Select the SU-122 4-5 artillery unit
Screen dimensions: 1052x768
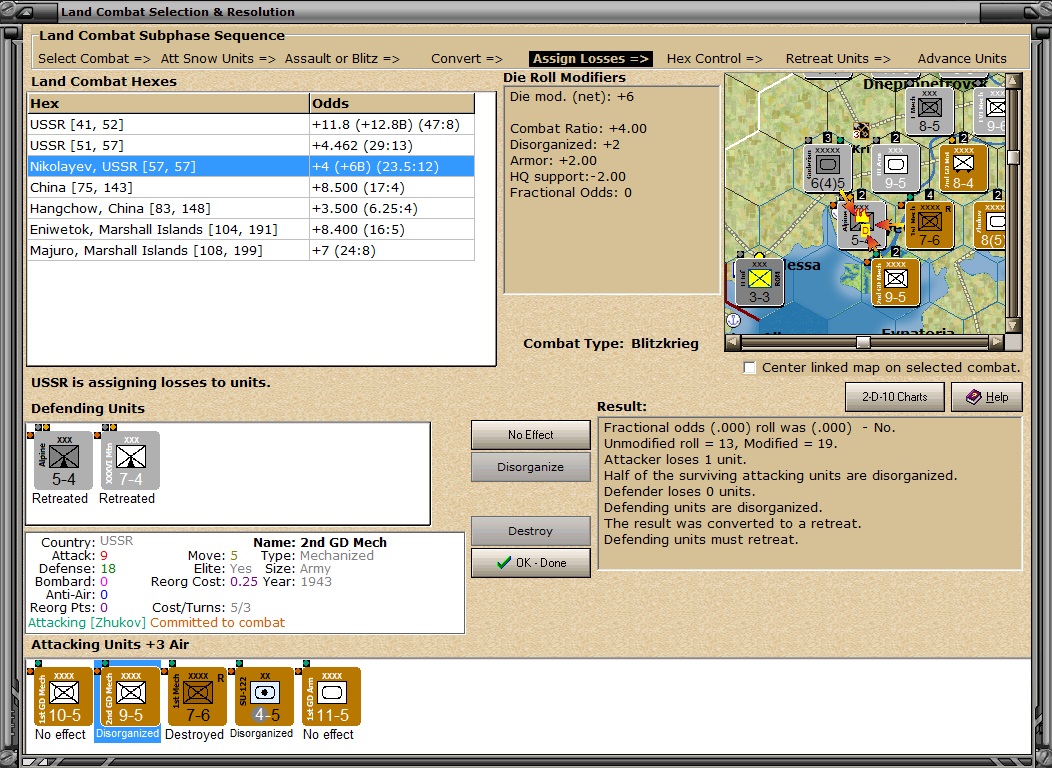264,696
